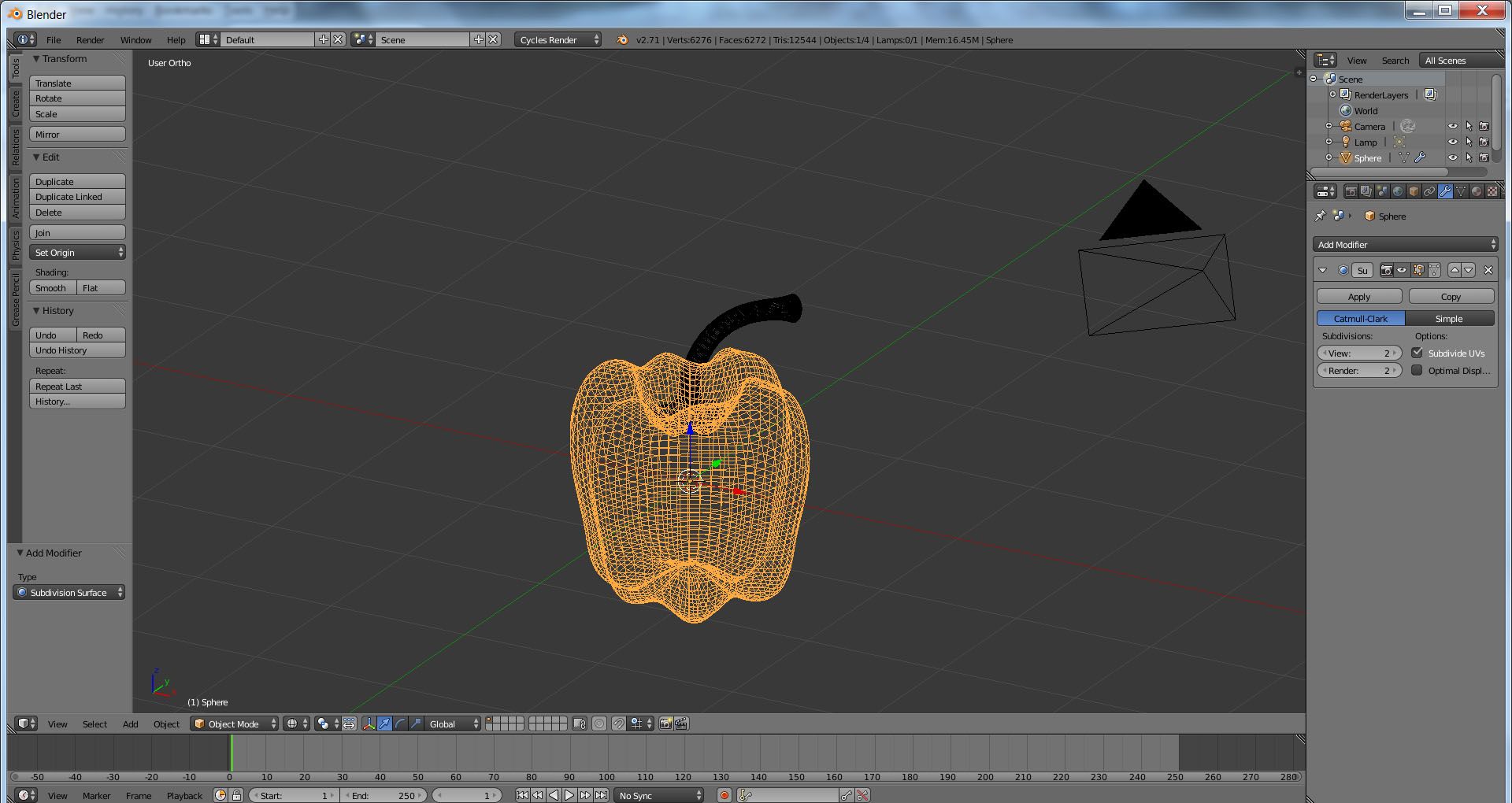This screenshot has height=803, width=1512.
Task: Open the Cycles Render engine dropdown
Action: click(558, 39)
